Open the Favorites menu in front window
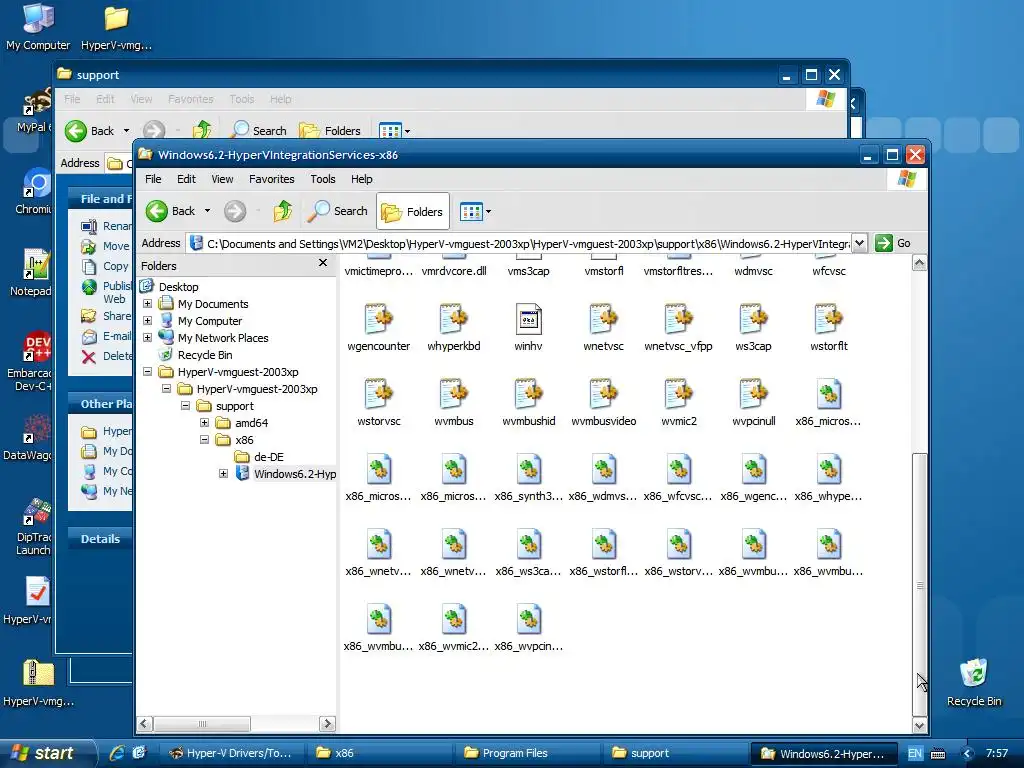 tap(272, 179)
